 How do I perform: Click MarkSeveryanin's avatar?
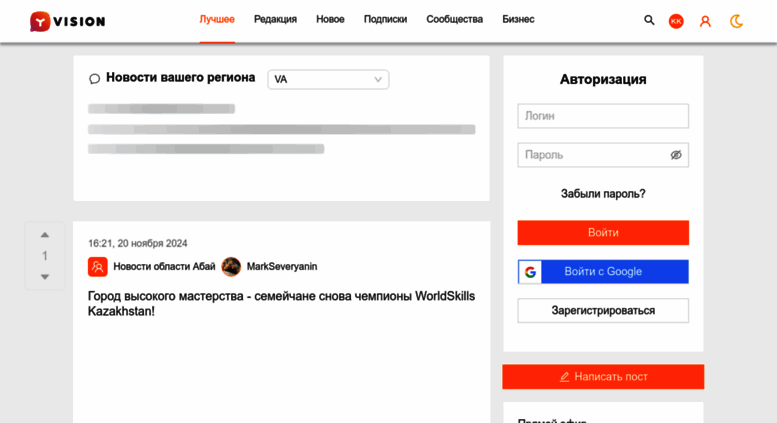(x=231, y=266)
